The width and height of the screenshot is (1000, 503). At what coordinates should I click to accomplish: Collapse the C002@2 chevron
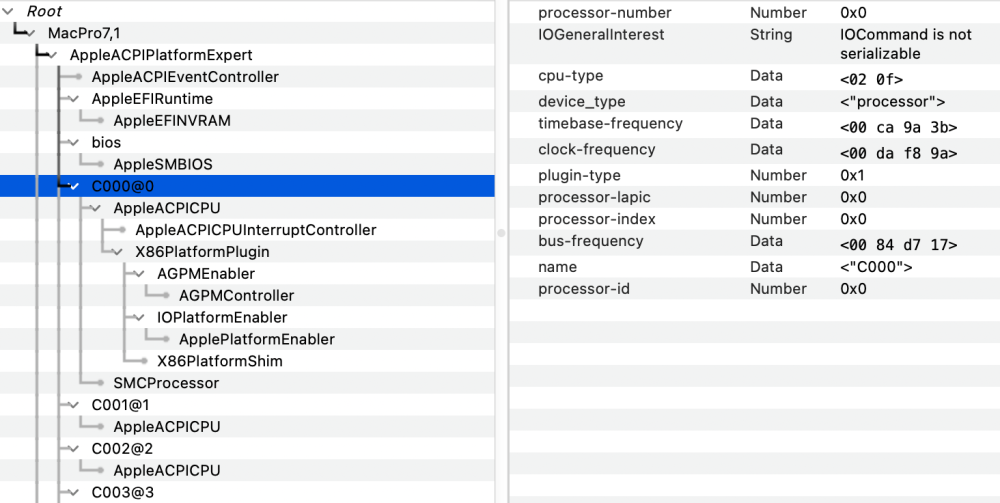pyautogui.click(x=74, y=449)
